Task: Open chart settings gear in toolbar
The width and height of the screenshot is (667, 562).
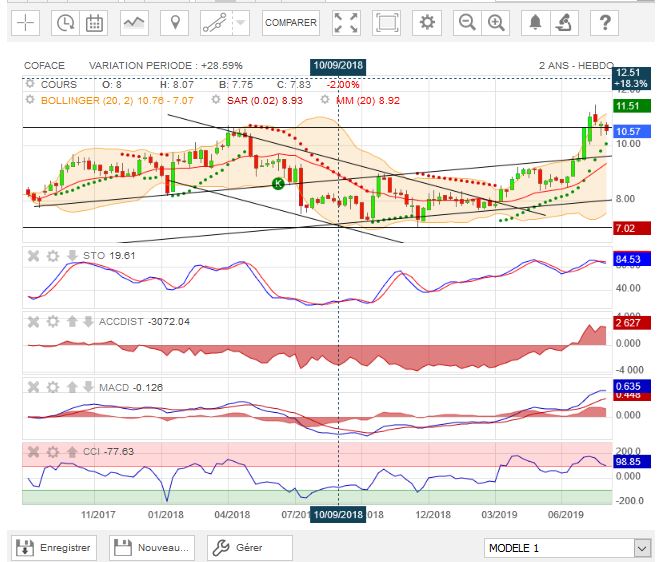Action: coord(427,23)
